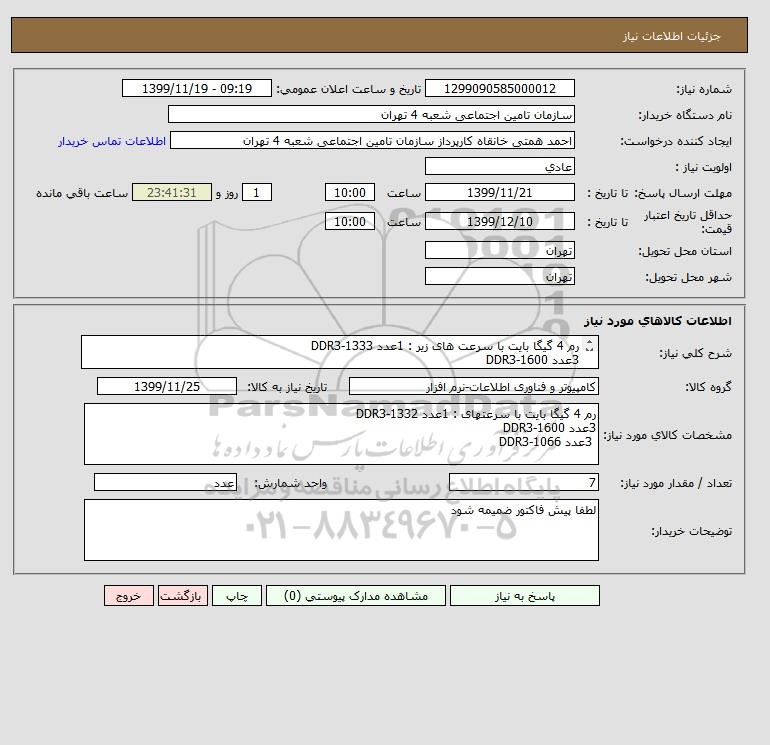Click response deadline date 1399/11/21

pyautogui.click(x=500, y=193)
